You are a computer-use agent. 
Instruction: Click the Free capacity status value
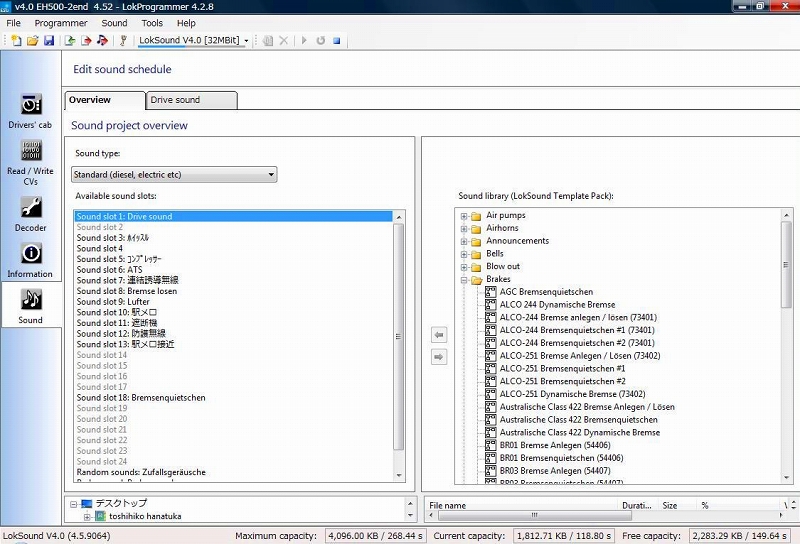739,536
